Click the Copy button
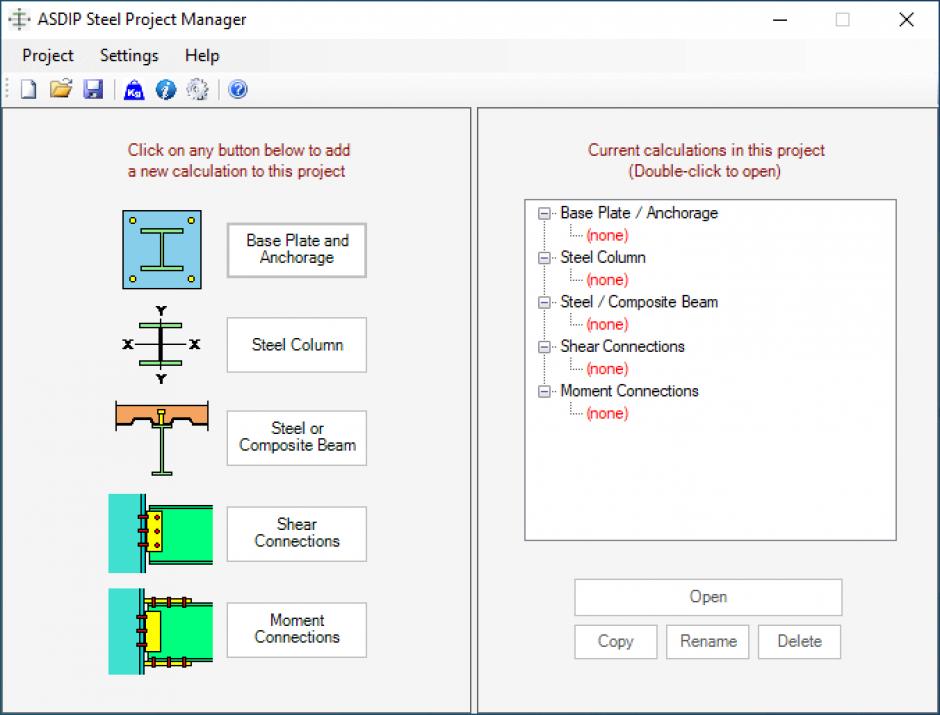940x715 pixels. pyautogui.click(x=616, y=642)
